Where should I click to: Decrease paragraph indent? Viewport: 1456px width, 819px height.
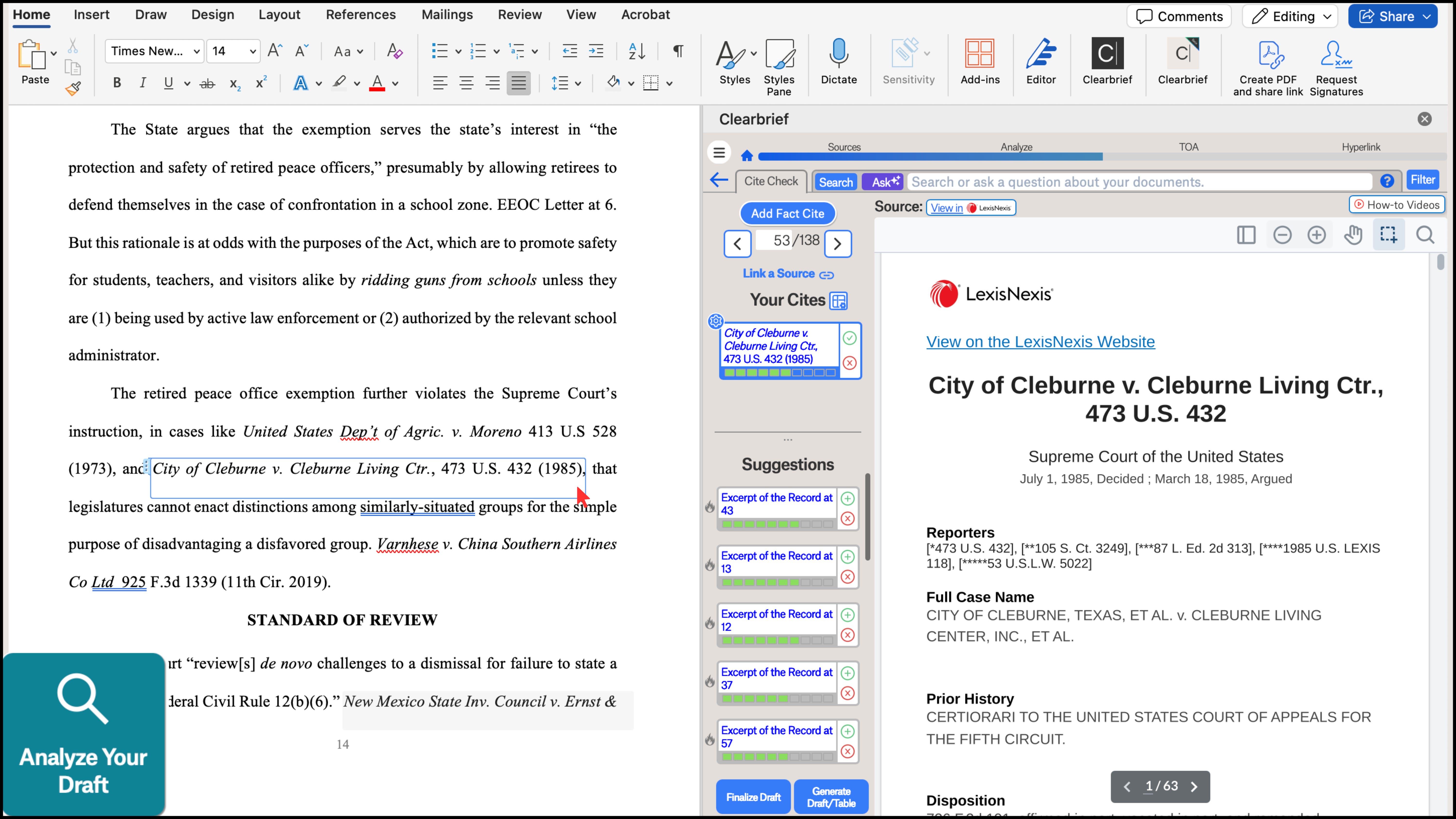click(x=570, y=51)
